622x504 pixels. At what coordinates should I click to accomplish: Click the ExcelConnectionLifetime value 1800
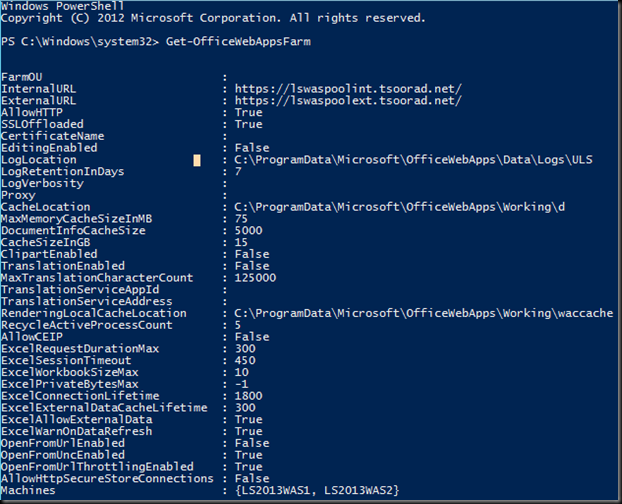pos(248,396)
